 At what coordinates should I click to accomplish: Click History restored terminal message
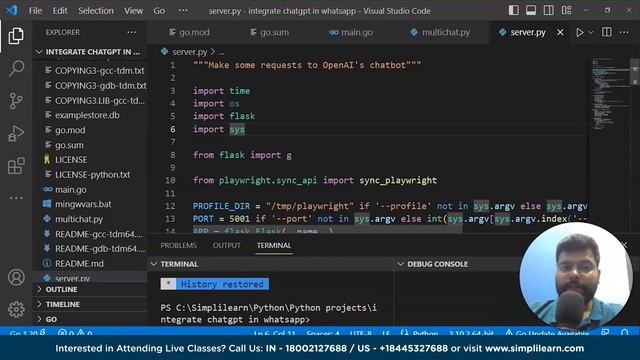point(215,284)
